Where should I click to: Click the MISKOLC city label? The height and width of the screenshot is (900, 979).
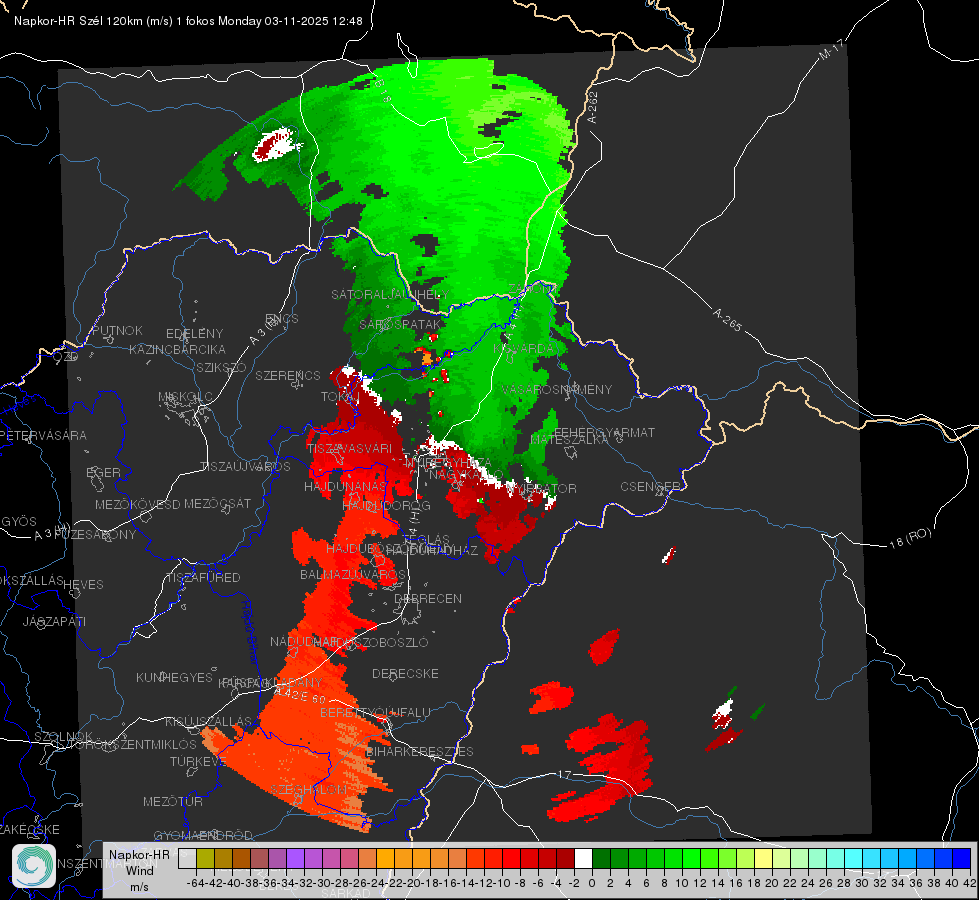185,397
